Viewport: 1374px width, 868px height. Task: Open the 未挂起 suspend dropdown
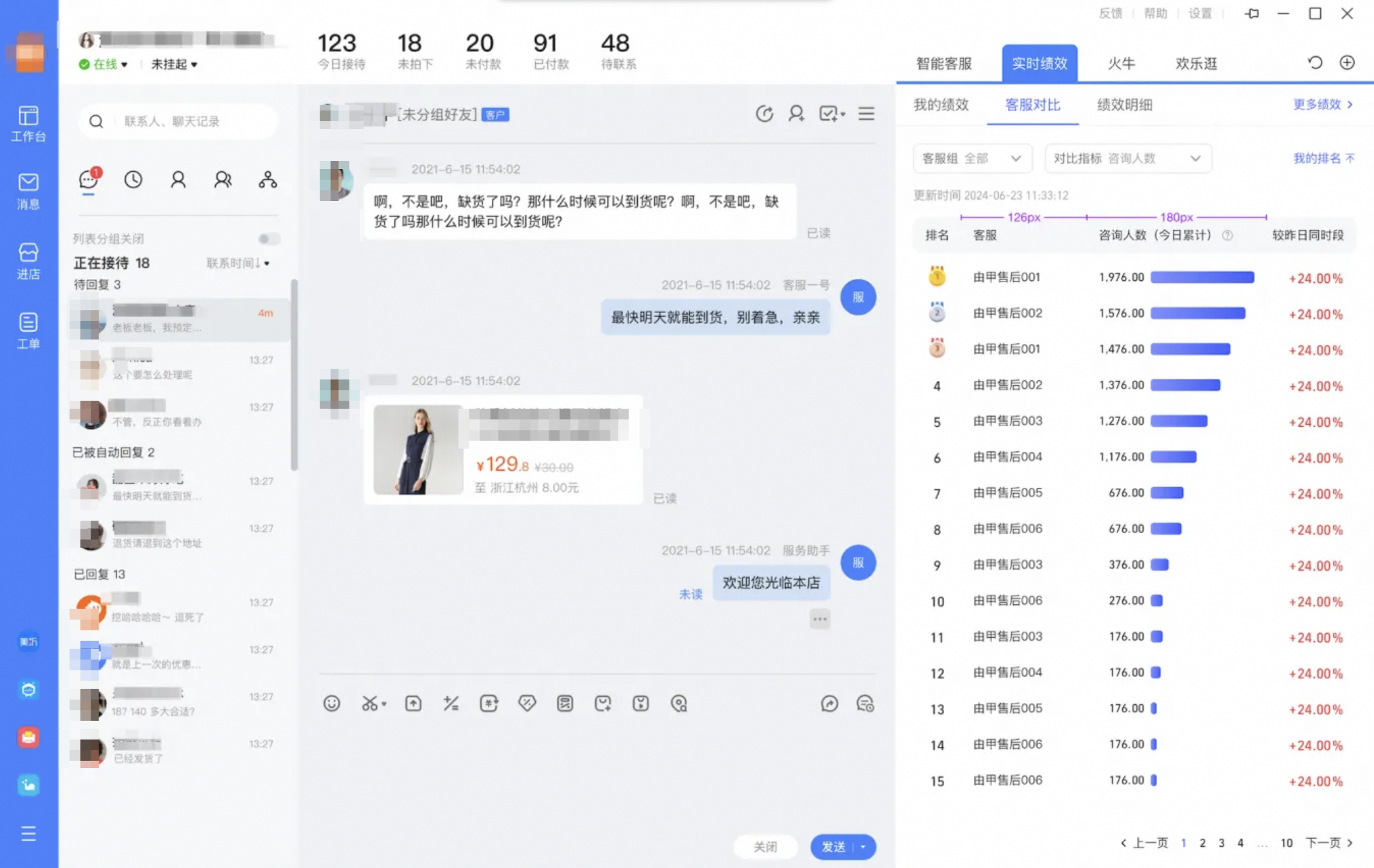pyautogui.click(x=174, y=64)
